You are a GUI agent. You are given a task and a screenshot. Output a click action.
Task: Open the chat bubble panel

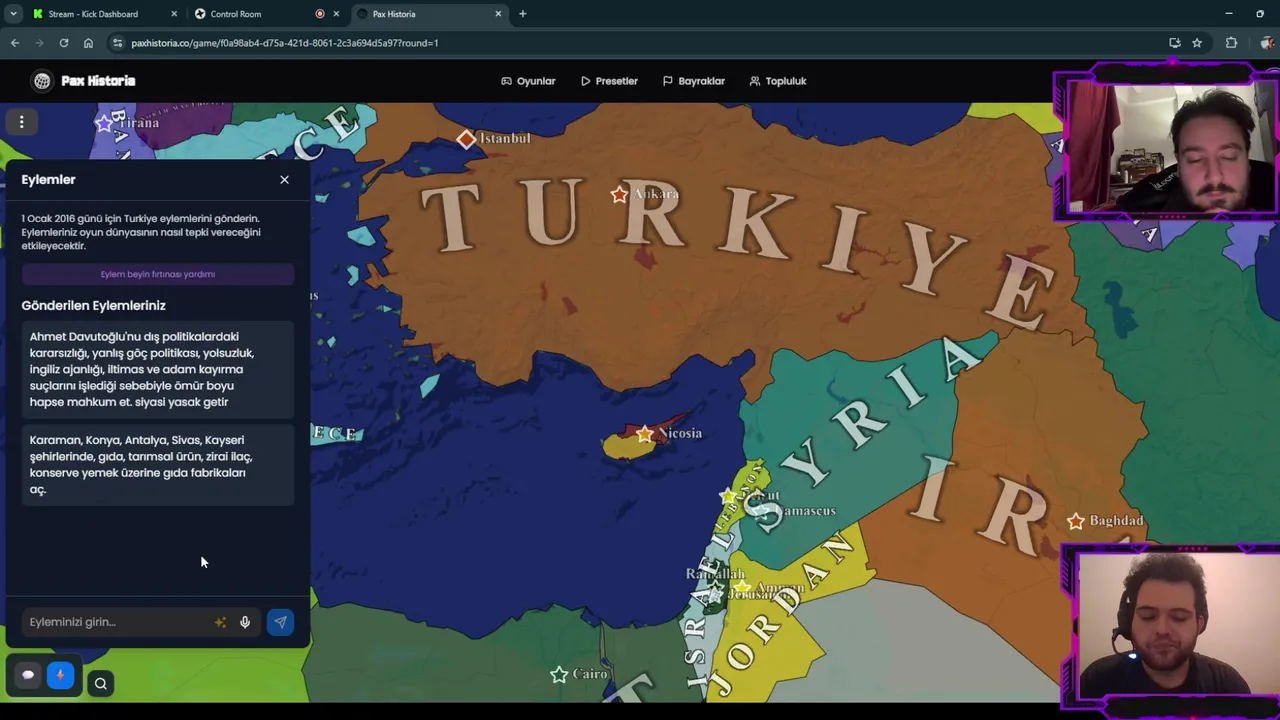tap(28, 675)
